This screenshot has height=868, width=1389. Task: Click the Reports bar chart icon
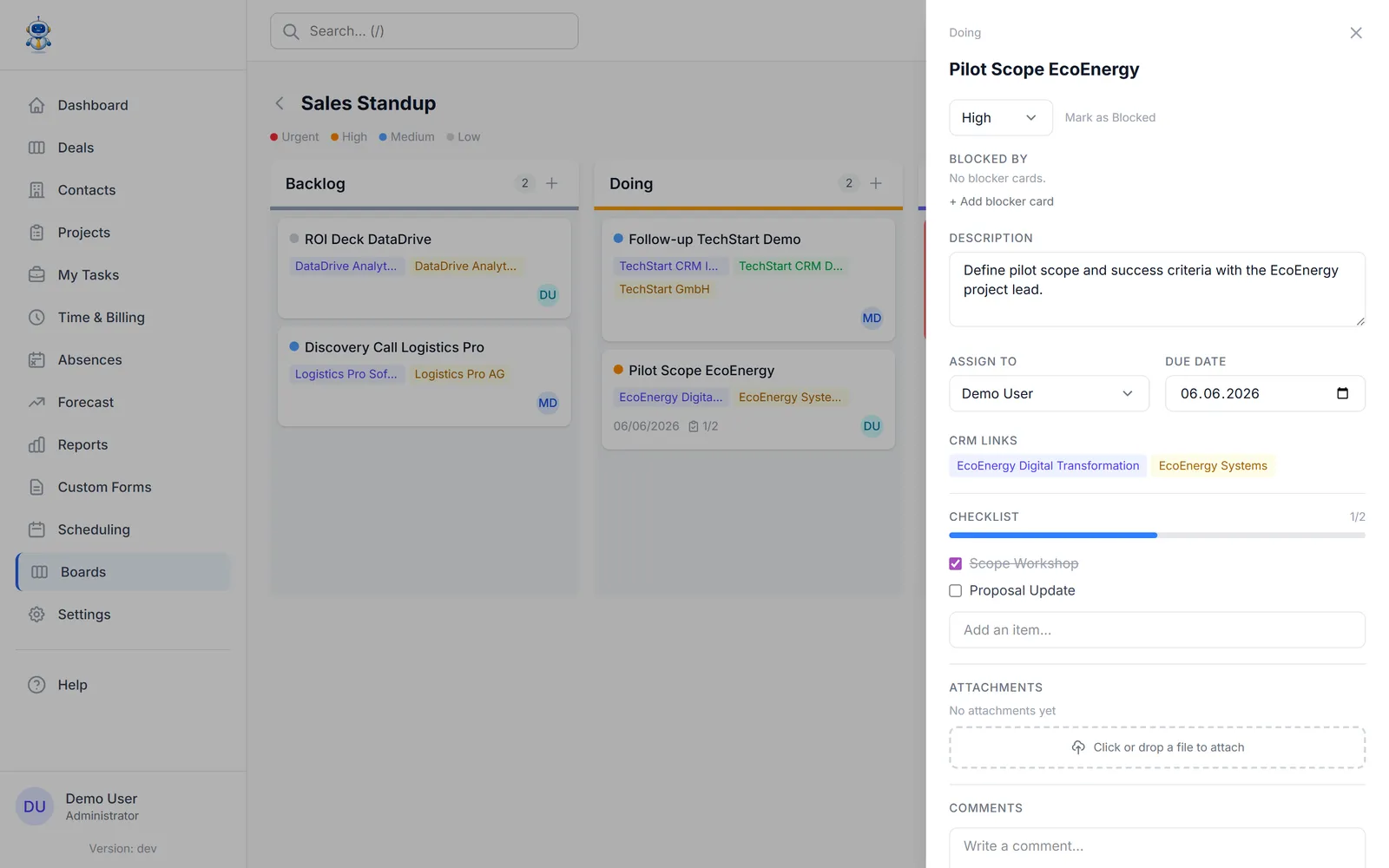point(36,444)
